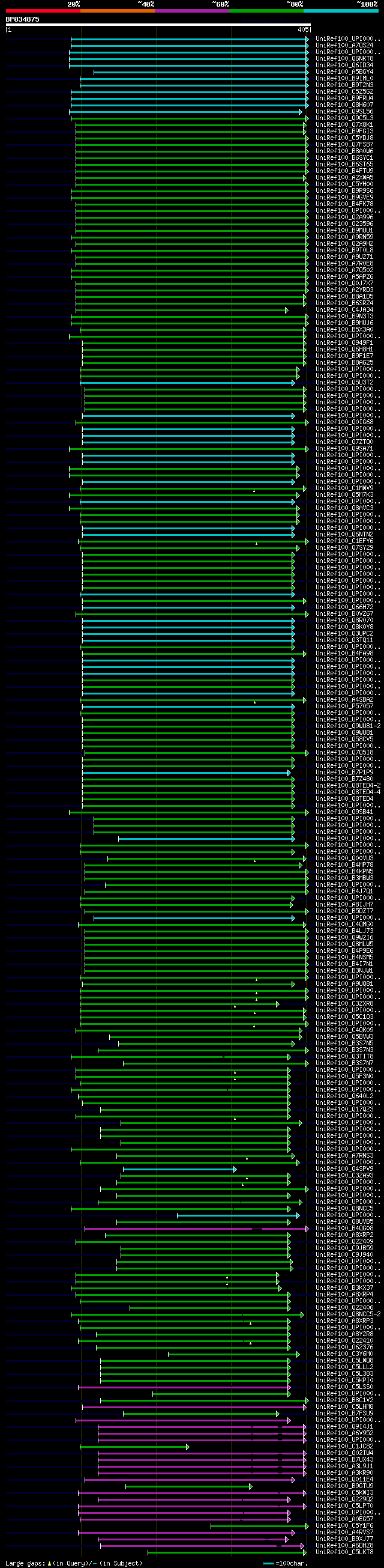384x1568 pixels.
Task: Open hit UniRef100_B9IML0
Action: pyautogui.click(x=344, y=79)
